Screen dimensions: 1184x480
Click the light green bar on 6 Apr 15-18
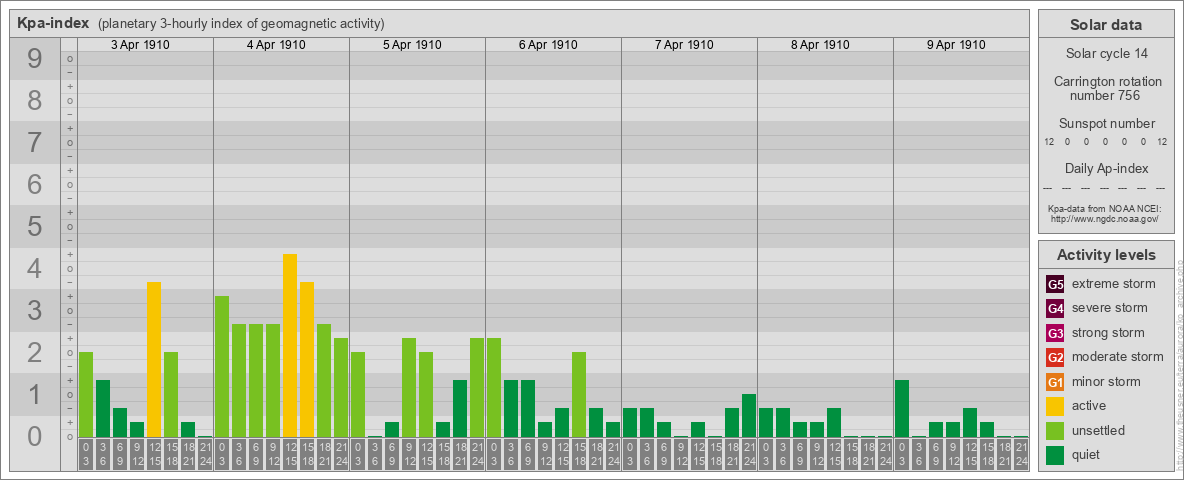(x=578, y=395)
